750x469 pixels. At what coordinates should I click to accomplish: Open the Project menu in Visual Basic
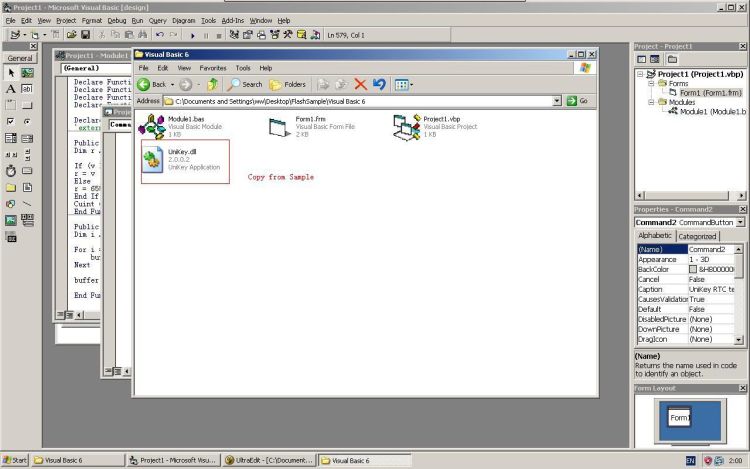point(66,21)
